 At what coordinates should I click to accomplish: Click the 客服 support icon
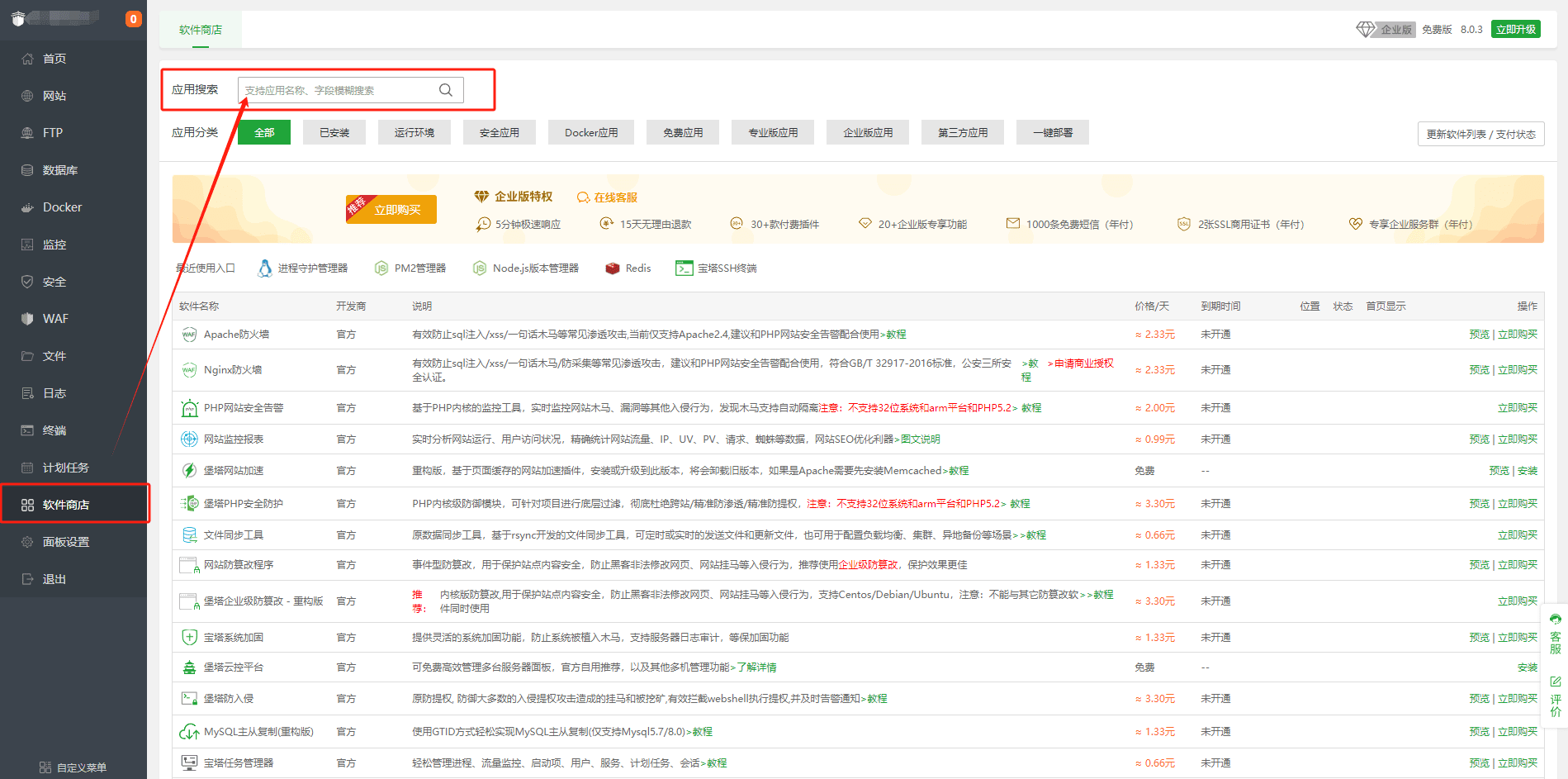[x=1556, y=633]
